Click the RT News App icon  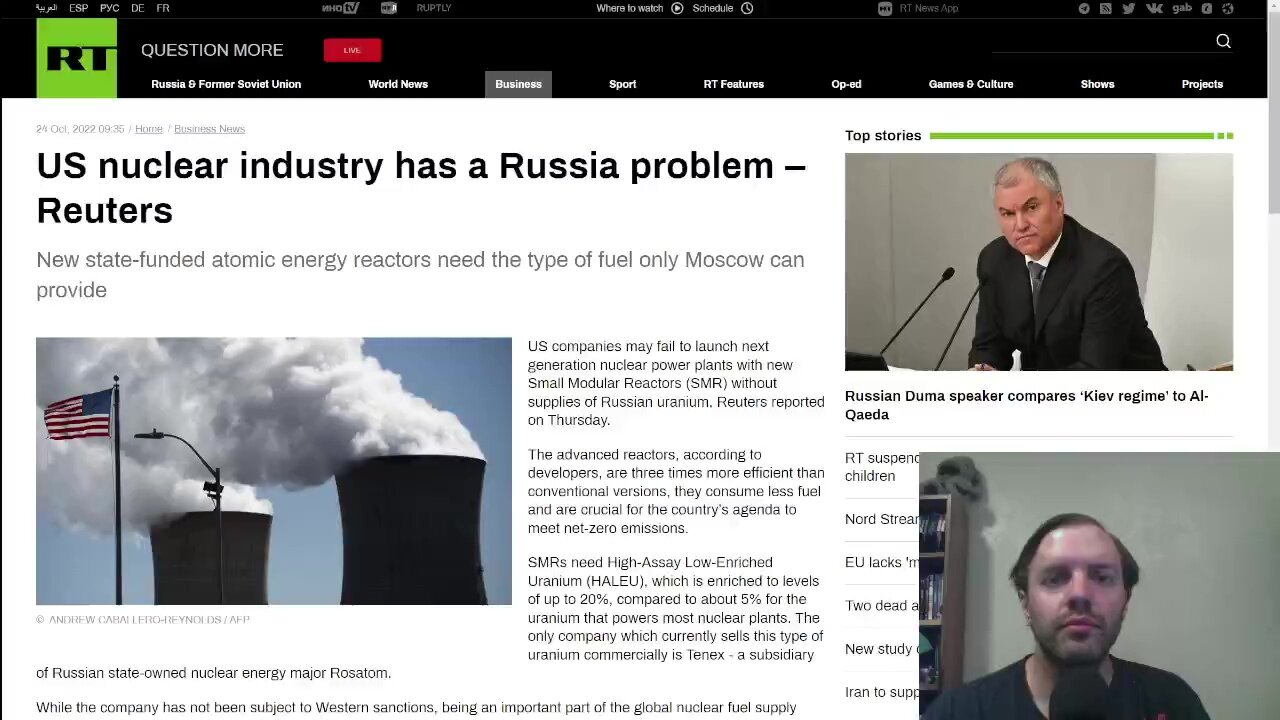[x=885, y=8]
